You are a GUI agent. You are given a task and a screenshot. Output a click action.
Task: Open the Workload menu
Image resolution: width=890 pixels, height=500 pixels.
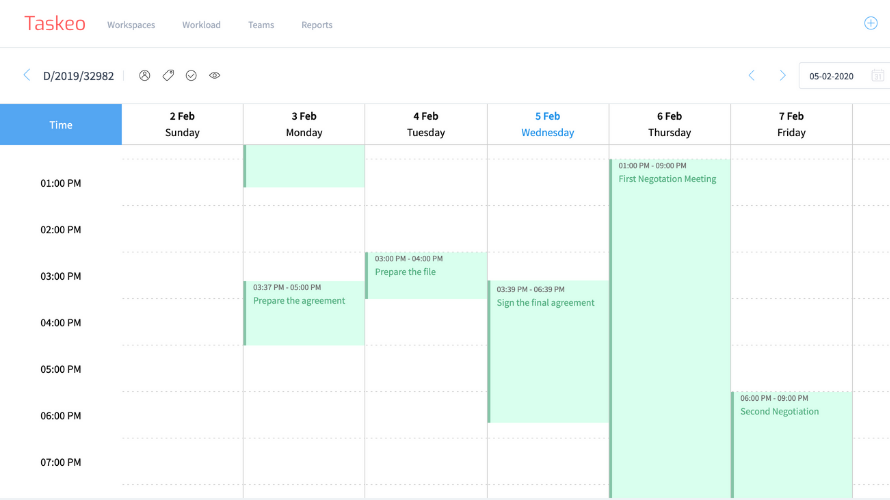[201, 25]
